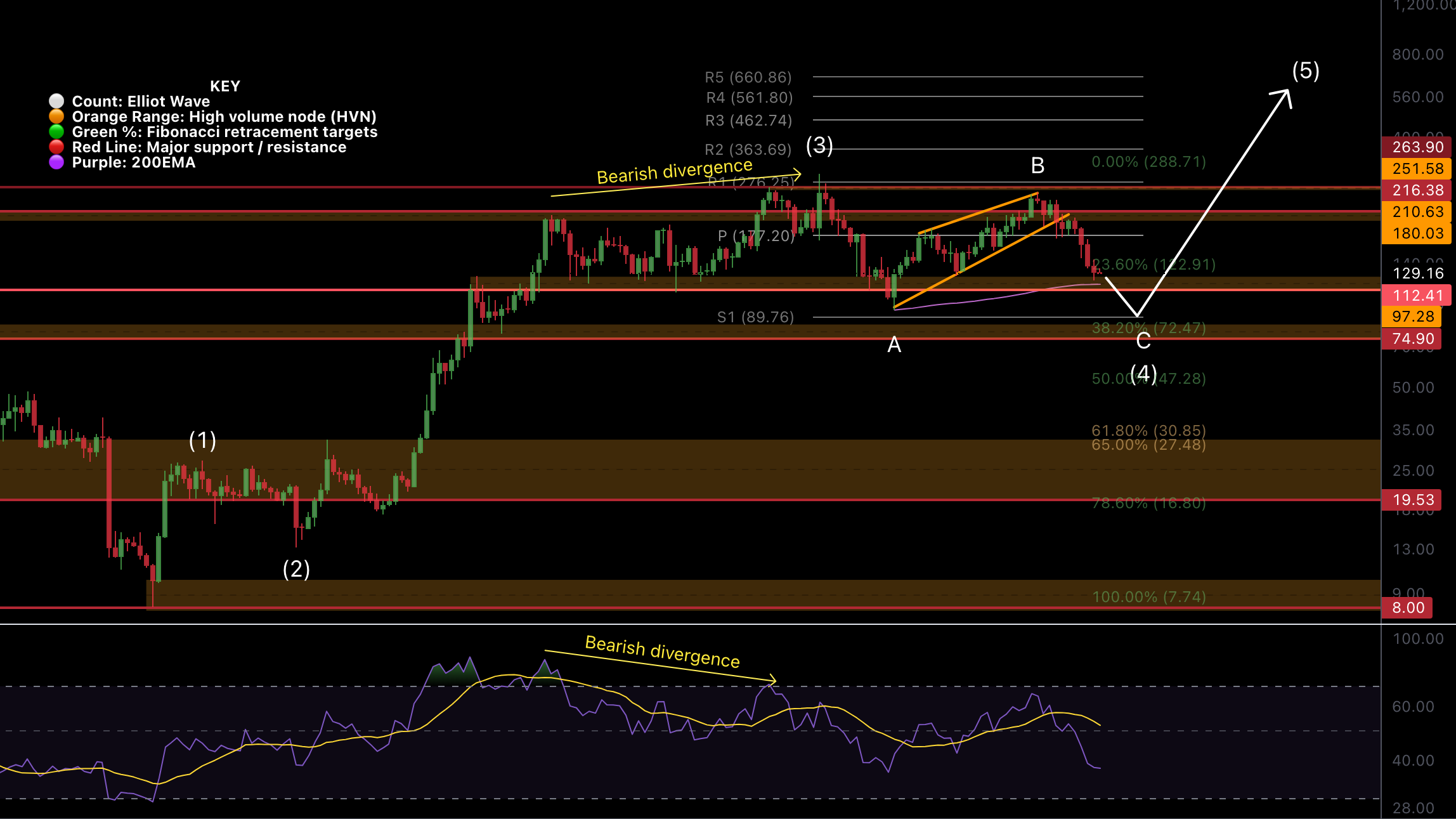Click the green Fibonacci targets legend bullet
Screen dimensions: 1456x819
(x=55, y=131)
